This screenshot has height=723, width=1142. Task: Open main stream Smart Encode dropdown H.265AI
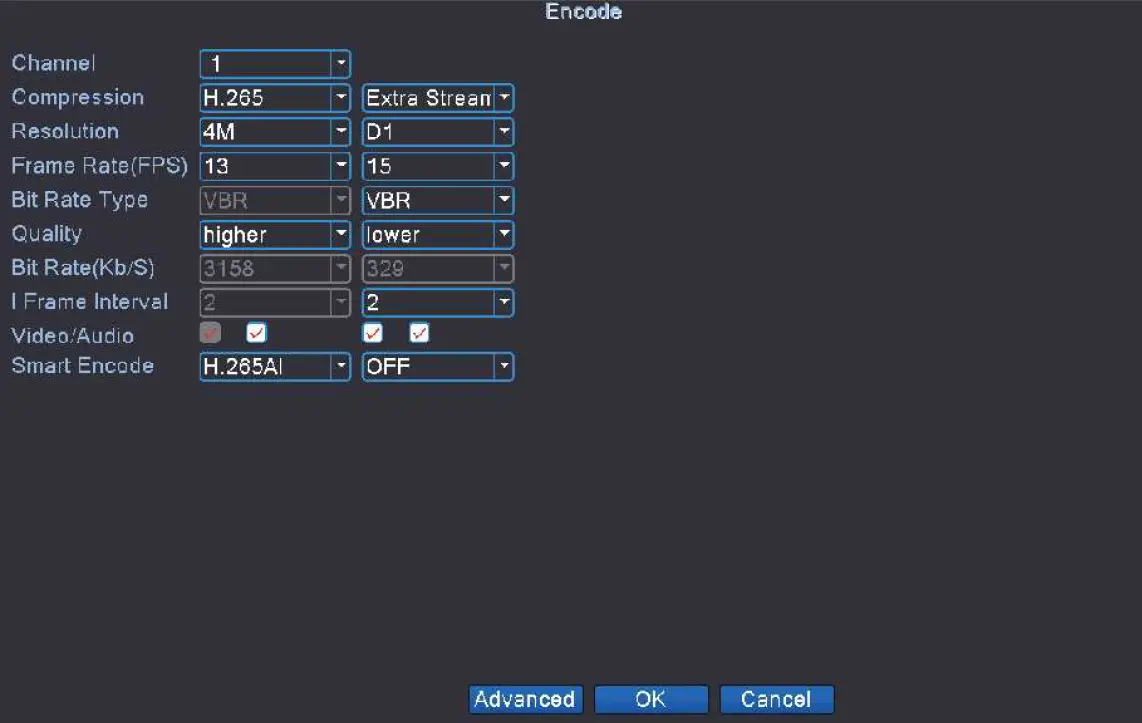coord(275,366)
